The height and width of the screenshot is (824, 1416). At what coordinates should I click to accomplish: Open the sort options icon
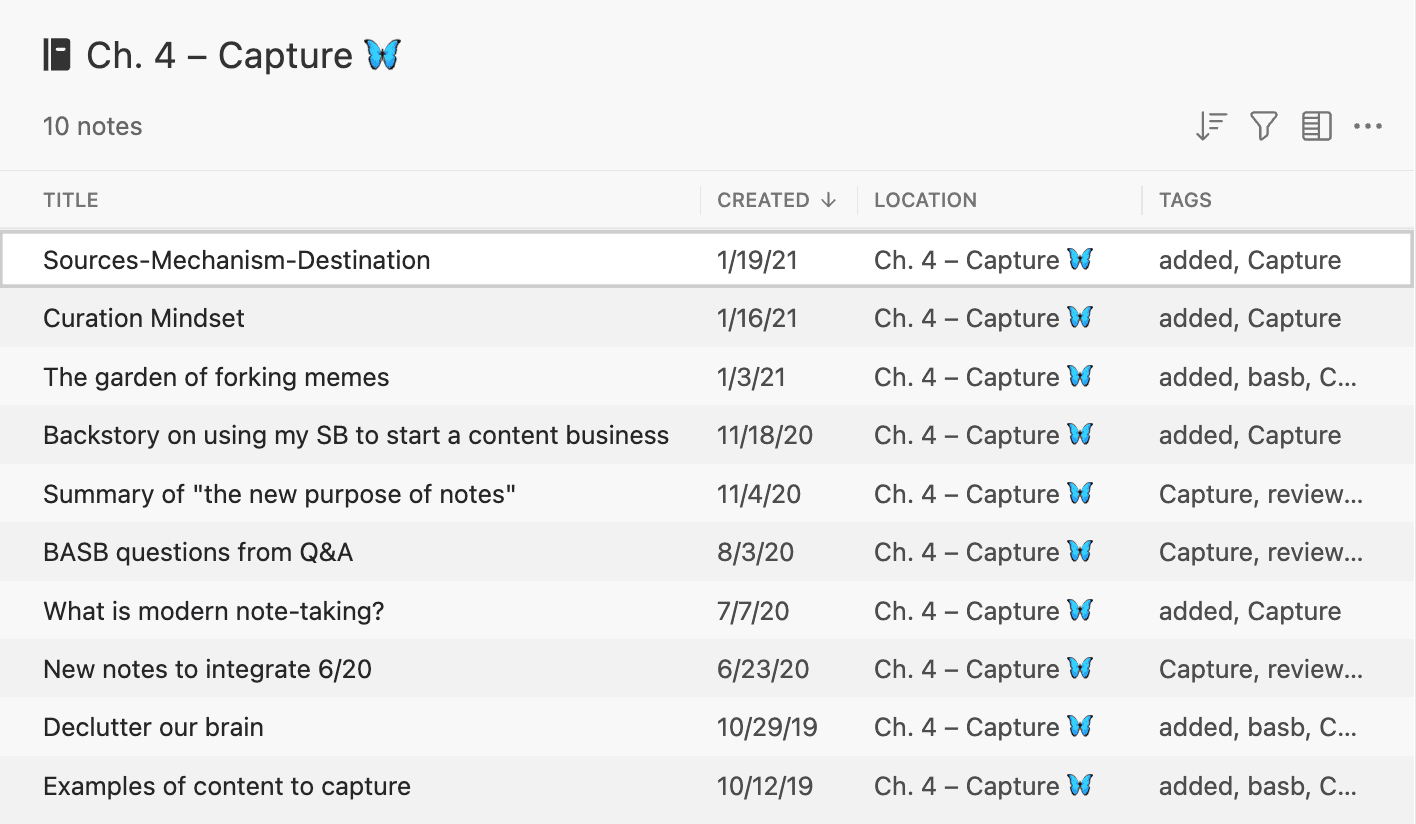[1211, 126]
